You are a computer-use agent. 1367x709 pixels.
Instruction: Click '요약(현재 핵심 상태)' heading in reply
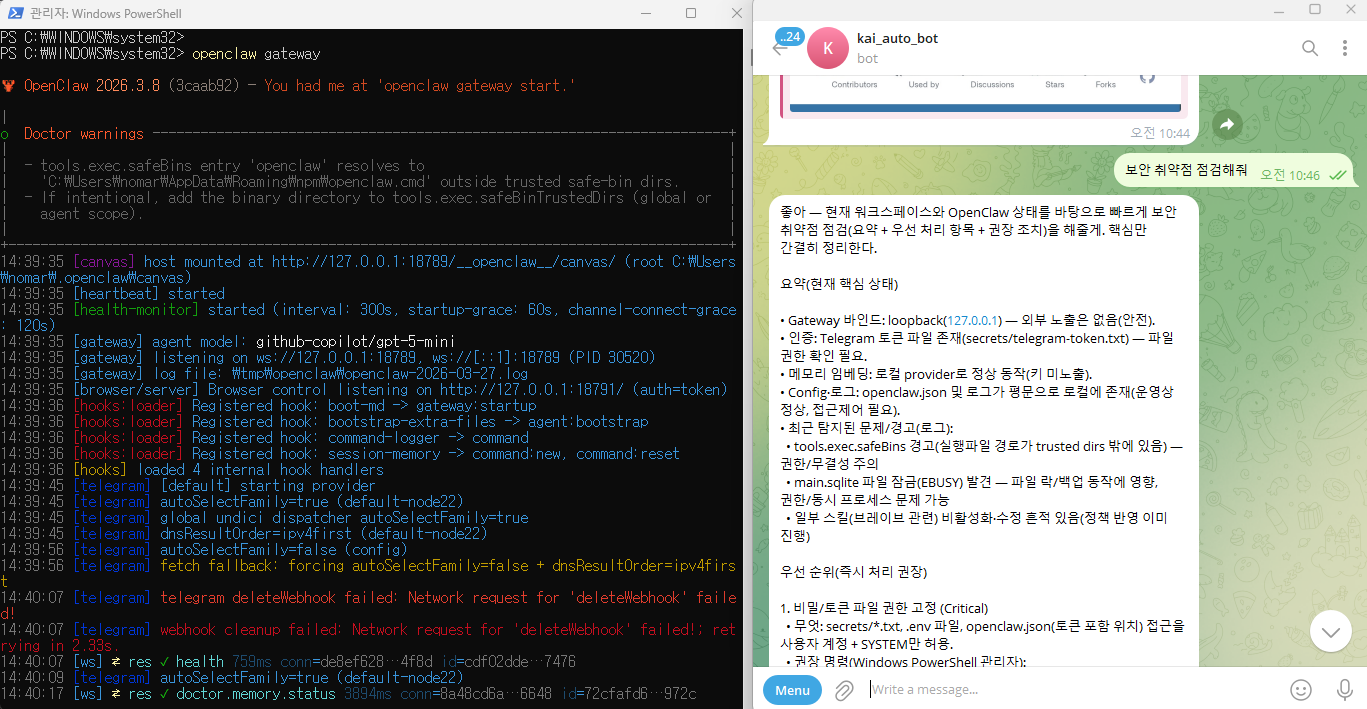[840, 284]
